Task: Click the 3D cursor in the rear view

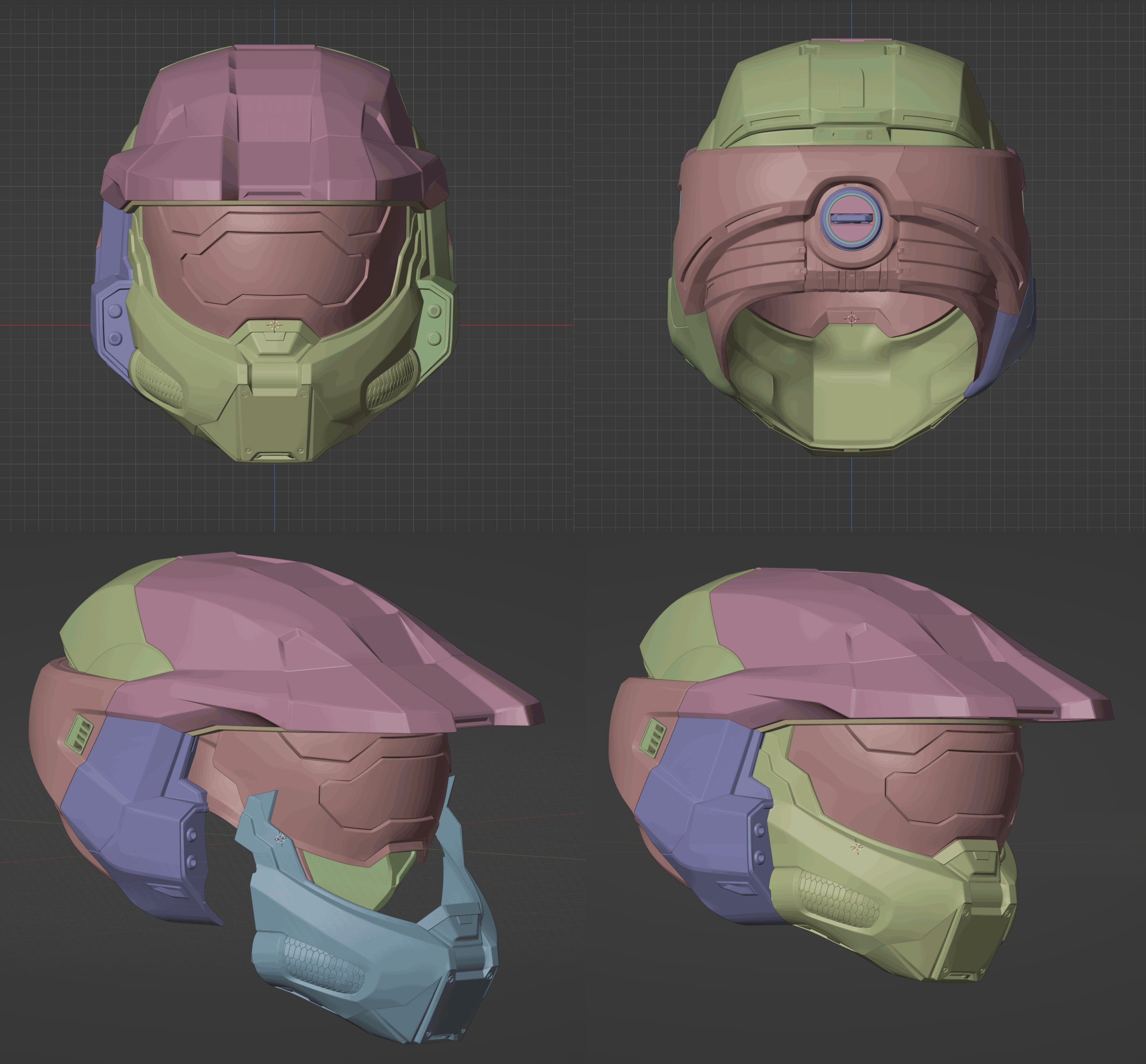Action: click(852, 318)
